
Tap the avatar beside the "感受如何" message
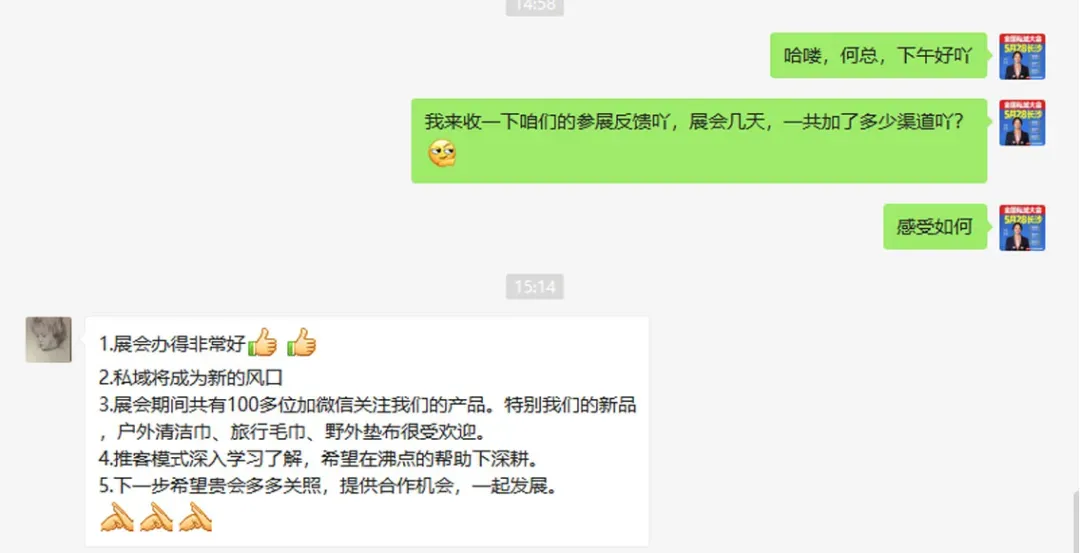[x=1022, y=227]
